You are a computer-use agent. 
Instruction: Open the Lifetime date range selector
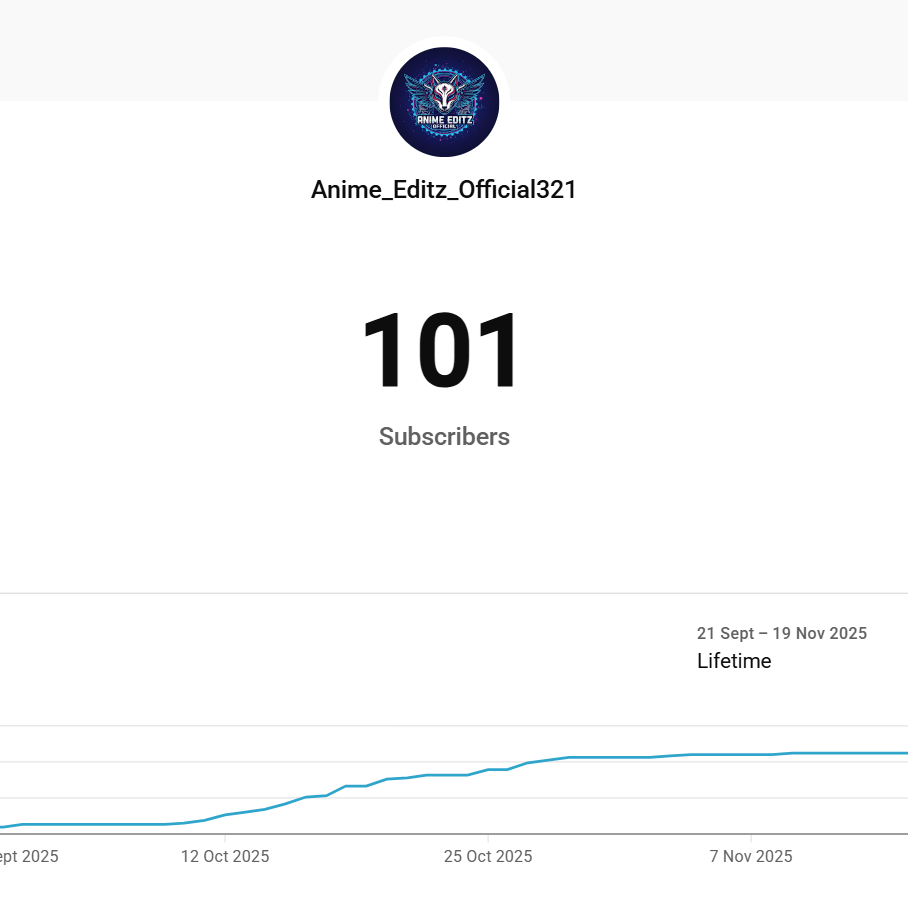click(734, 661)
